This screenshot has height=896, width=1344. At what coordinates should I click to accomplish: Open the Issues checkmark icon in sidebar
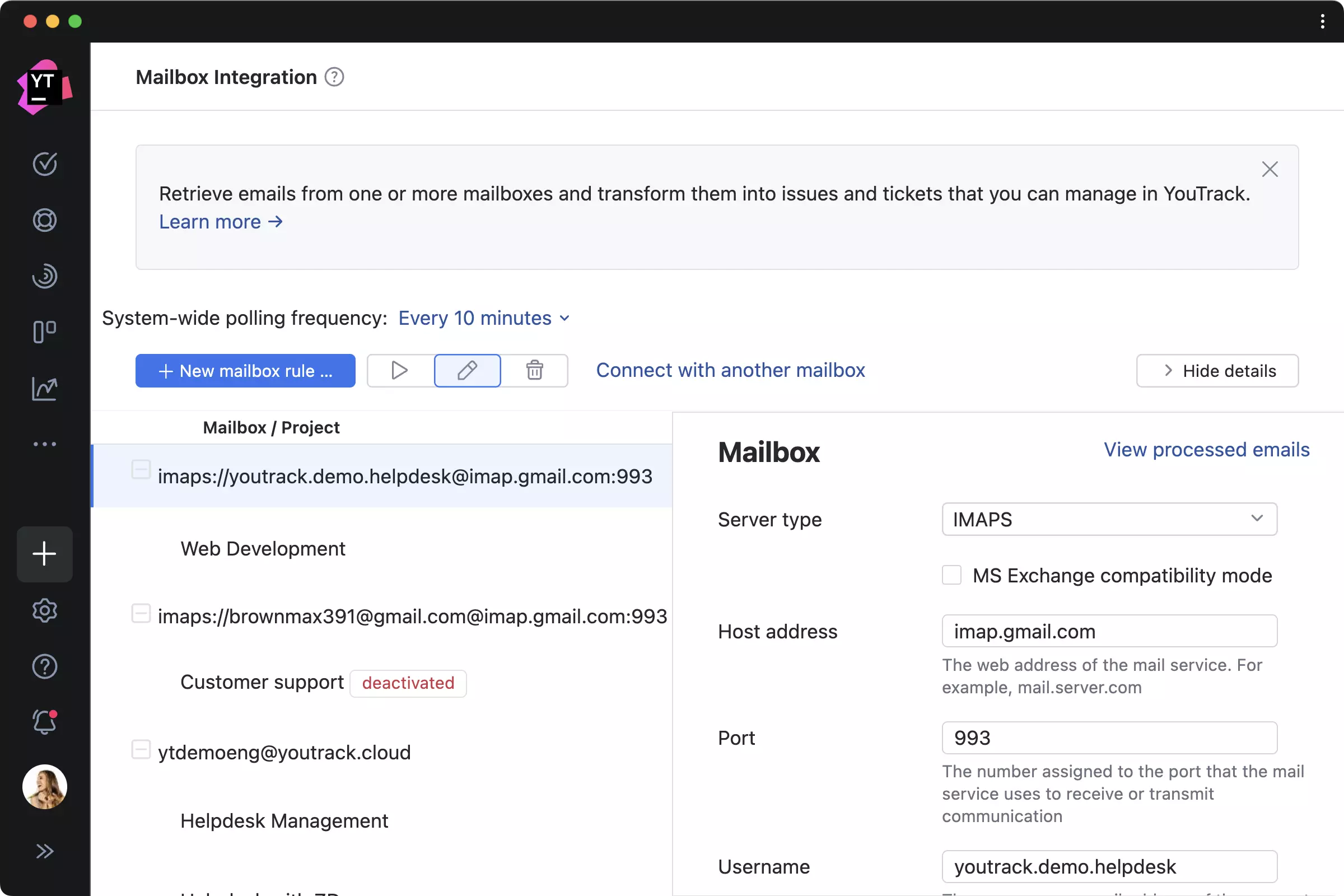coord(45,164)
